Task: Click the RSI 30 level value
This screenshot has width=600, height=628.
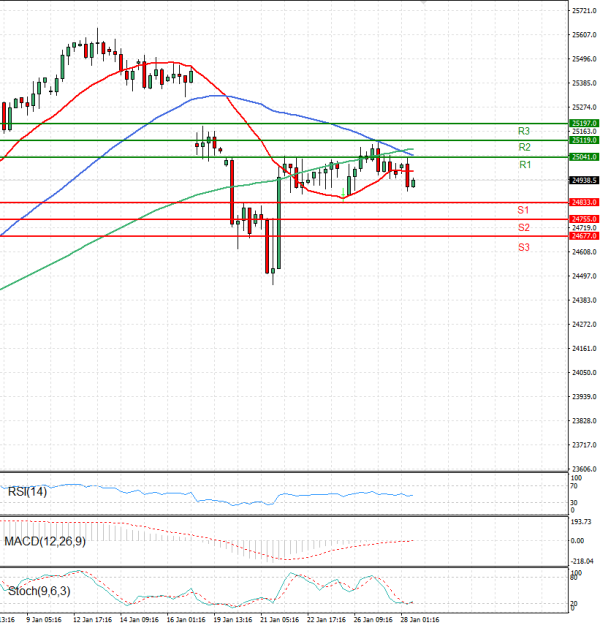Action: pyautogui.click(x=574, y=503)
